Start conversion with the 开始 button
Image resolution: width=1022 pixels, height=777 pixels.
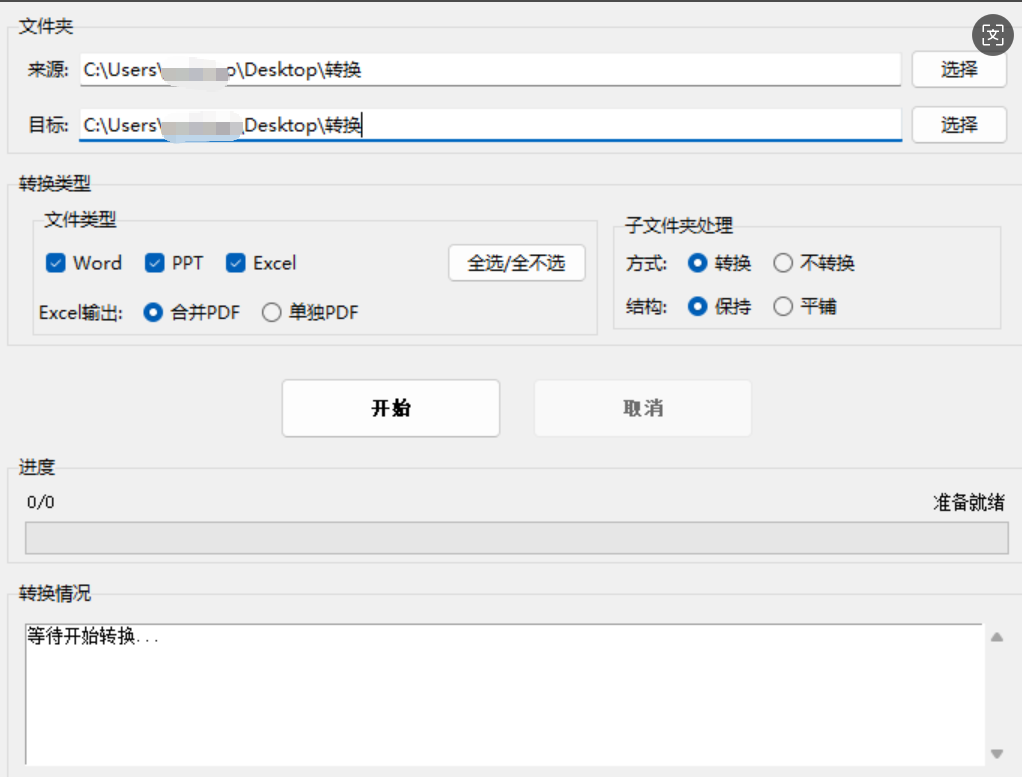click(391, 408)
